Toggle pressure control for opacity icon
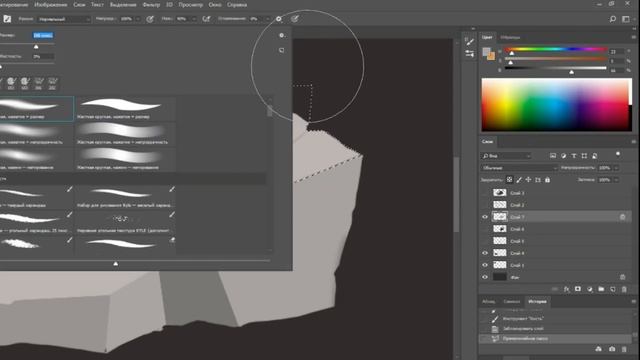Screen dimensions: 640x360 (150, 19)
